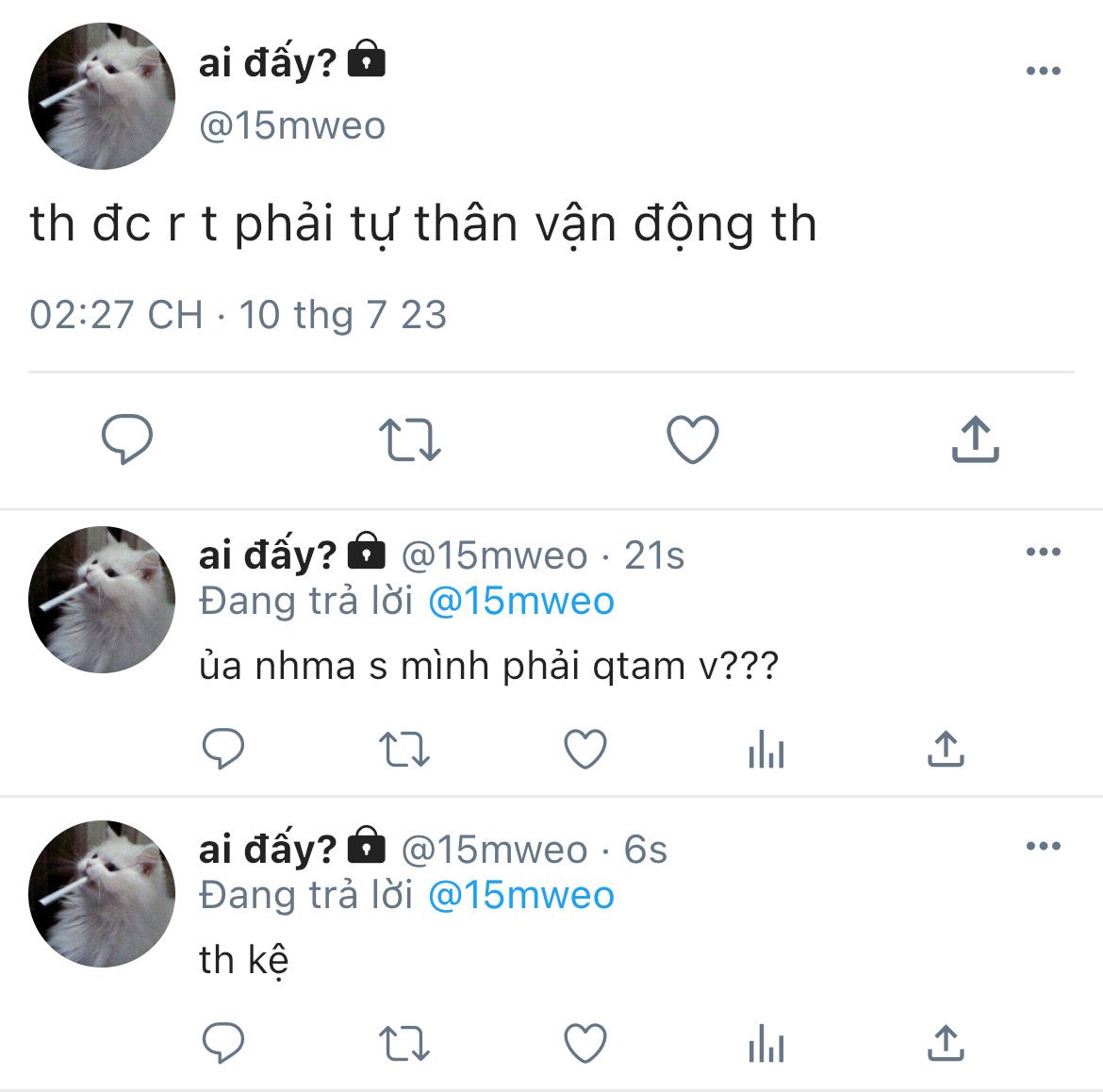The image size is (1103, 1092).
Task: Open more options for main tweet
Action: [1044, 71]
